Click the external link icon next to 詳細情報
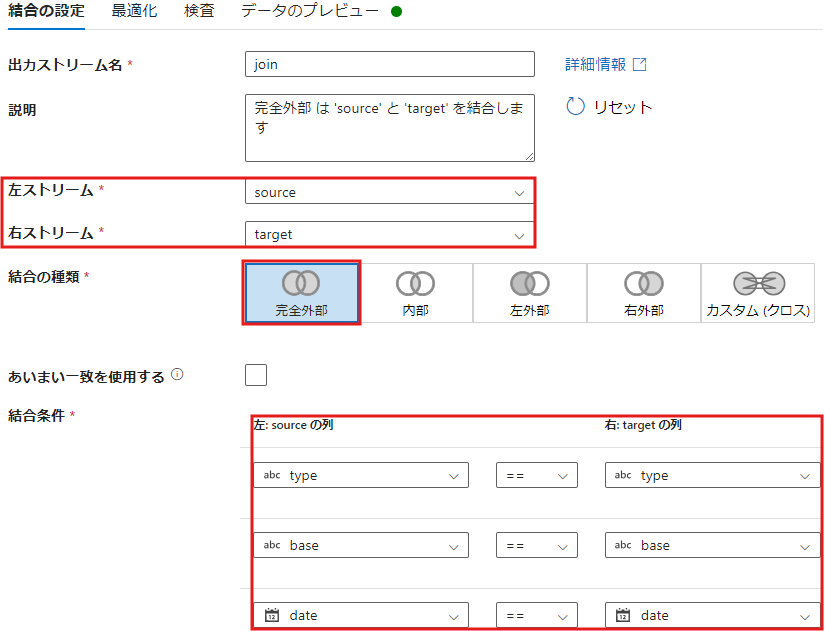 pos(640,64)
